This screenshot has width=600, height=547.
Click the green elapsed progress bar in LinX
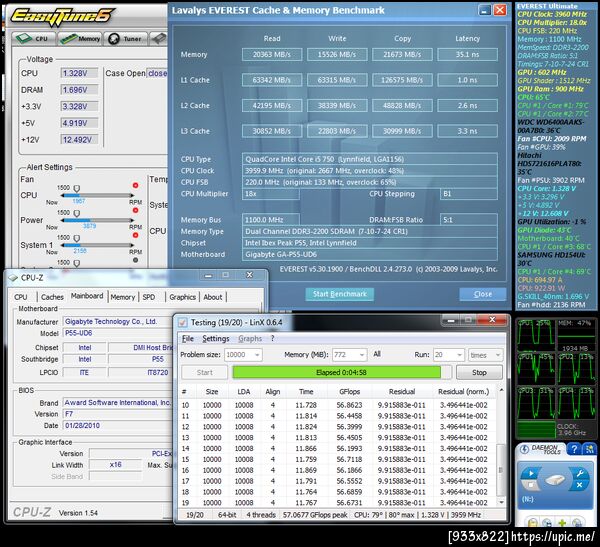tap(337, 372)
